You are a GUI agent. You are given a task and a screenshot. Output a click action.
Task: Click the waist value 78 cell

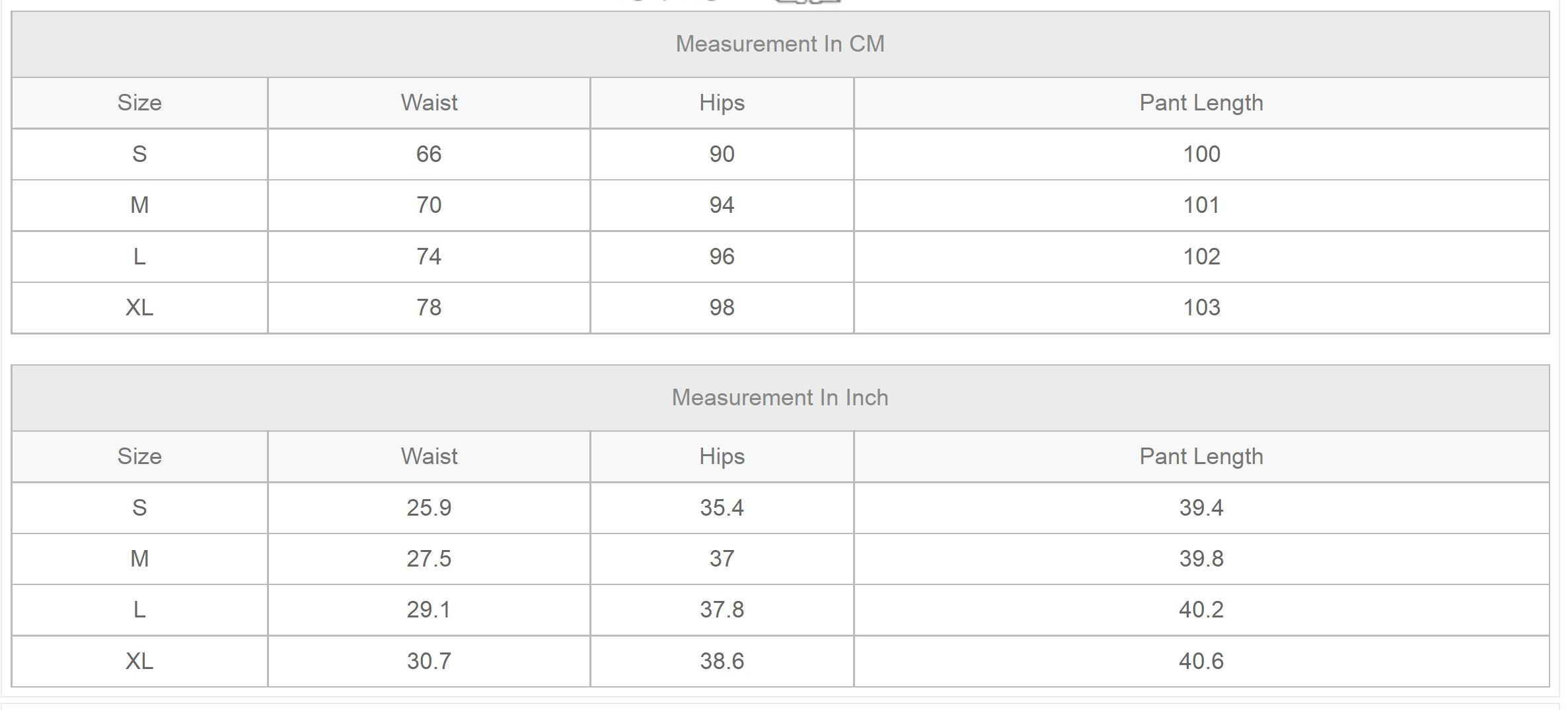pyautogui.click(x=429, y=307)
